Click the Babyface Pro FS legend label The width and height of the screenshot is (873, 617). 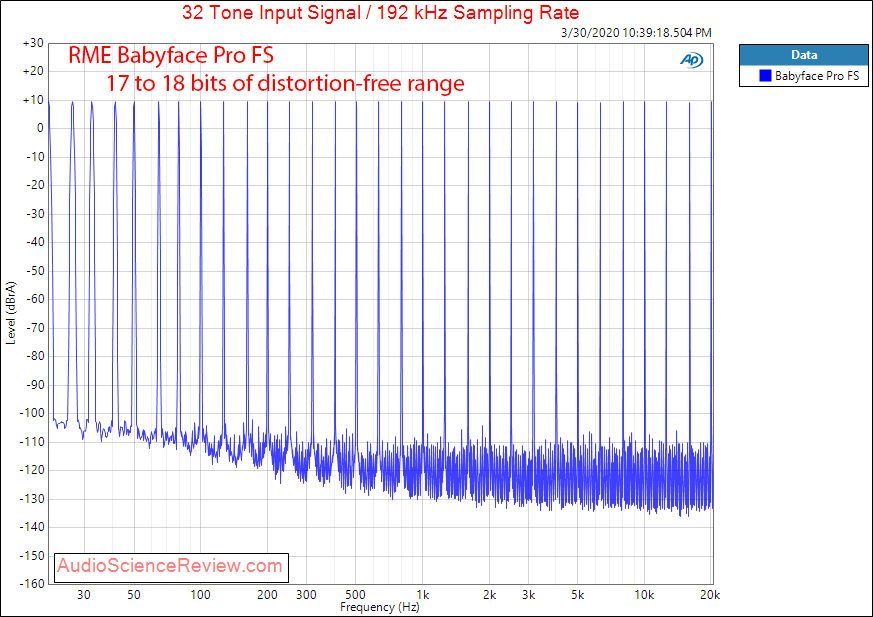point(817,76)
